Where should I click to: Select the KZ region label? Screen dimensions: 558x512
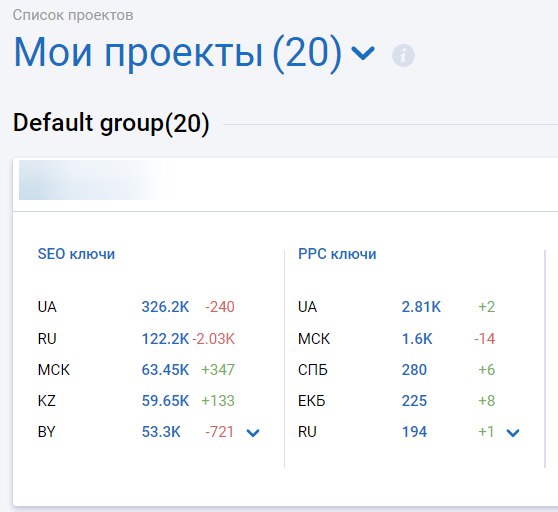click(47, 401)
